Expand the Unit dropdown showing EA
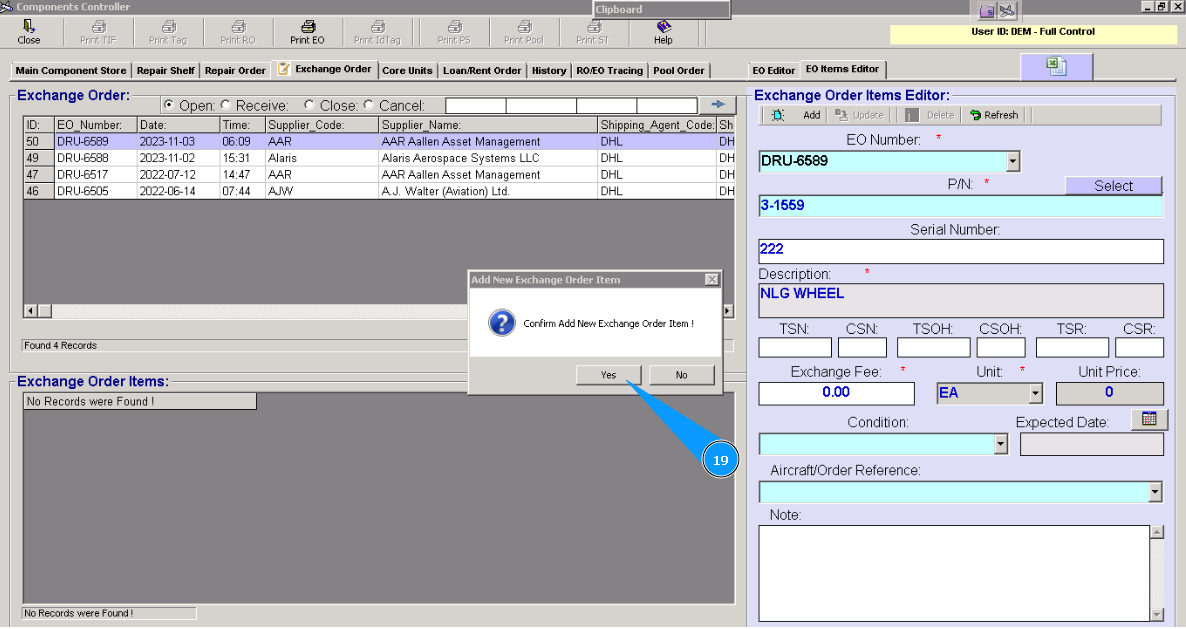 (1035, 394)
